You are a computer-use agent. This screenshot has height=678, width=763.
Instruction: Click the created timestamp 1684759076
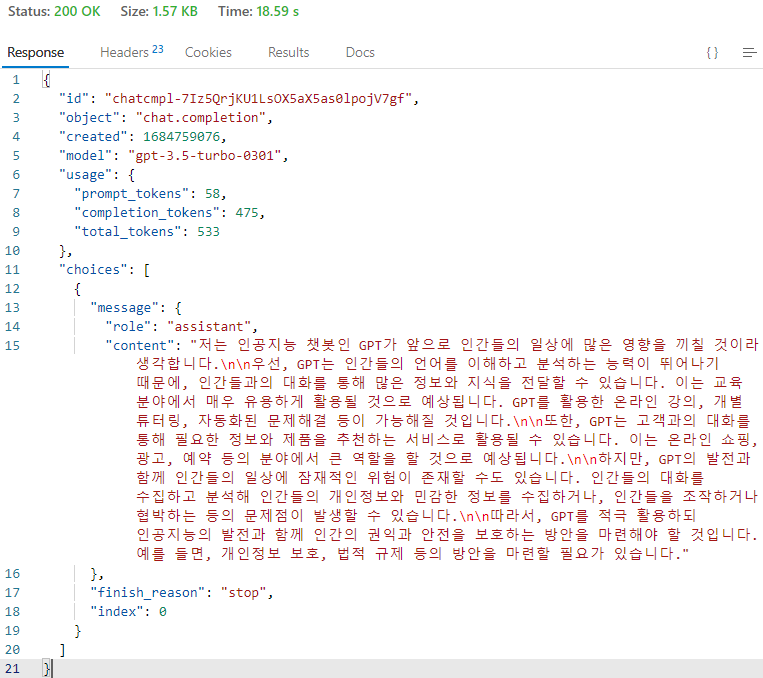pos(182,137)
